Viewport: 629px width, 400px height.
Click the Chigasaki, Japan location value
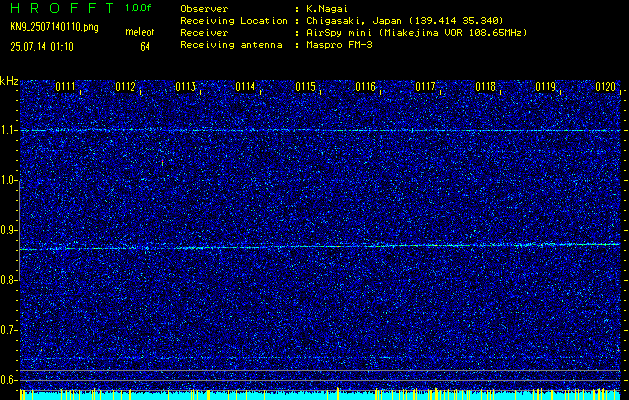[404, 21]
